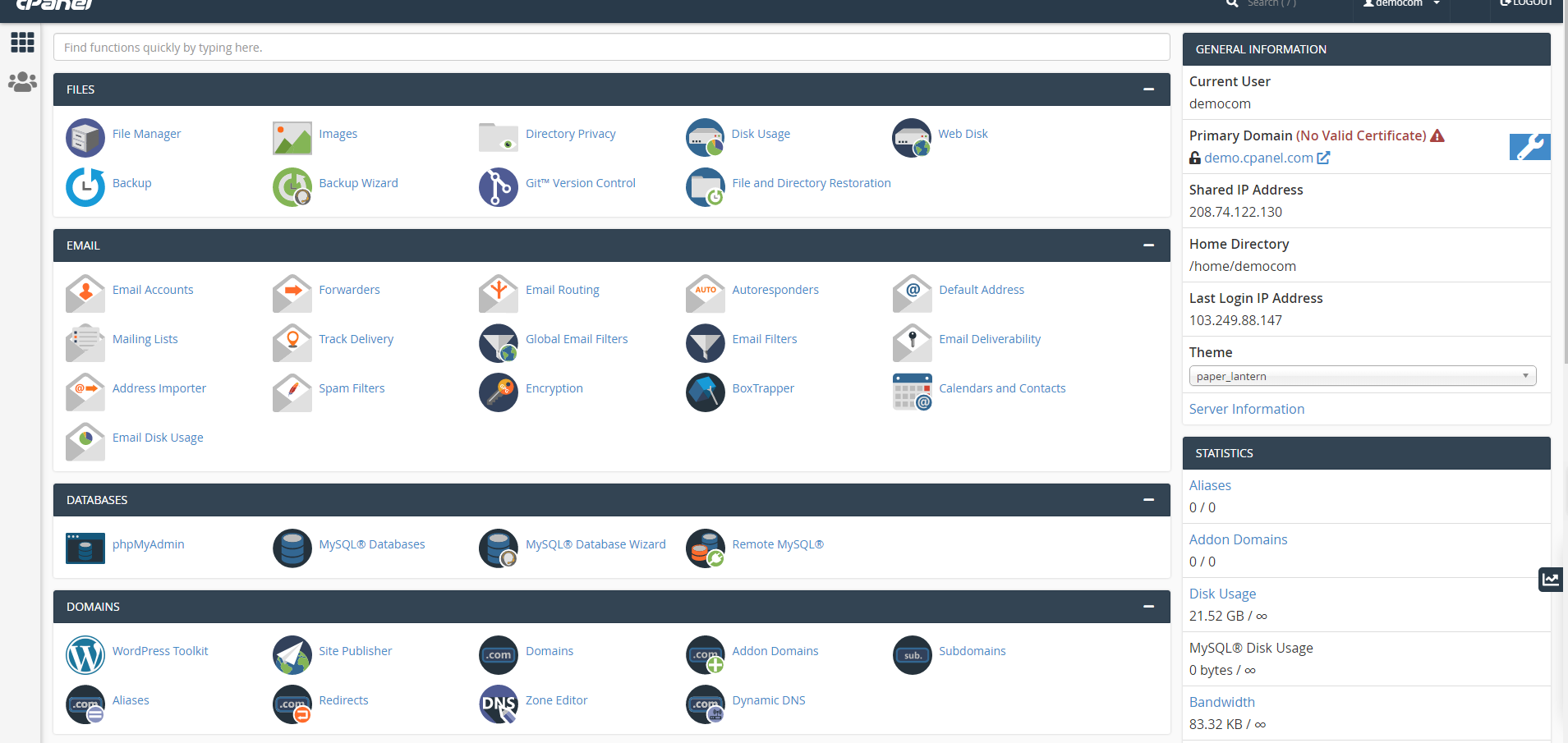Click the User Manager people icon in sidebar
The width and height of the screenshot is (1568, 743).
22,82
